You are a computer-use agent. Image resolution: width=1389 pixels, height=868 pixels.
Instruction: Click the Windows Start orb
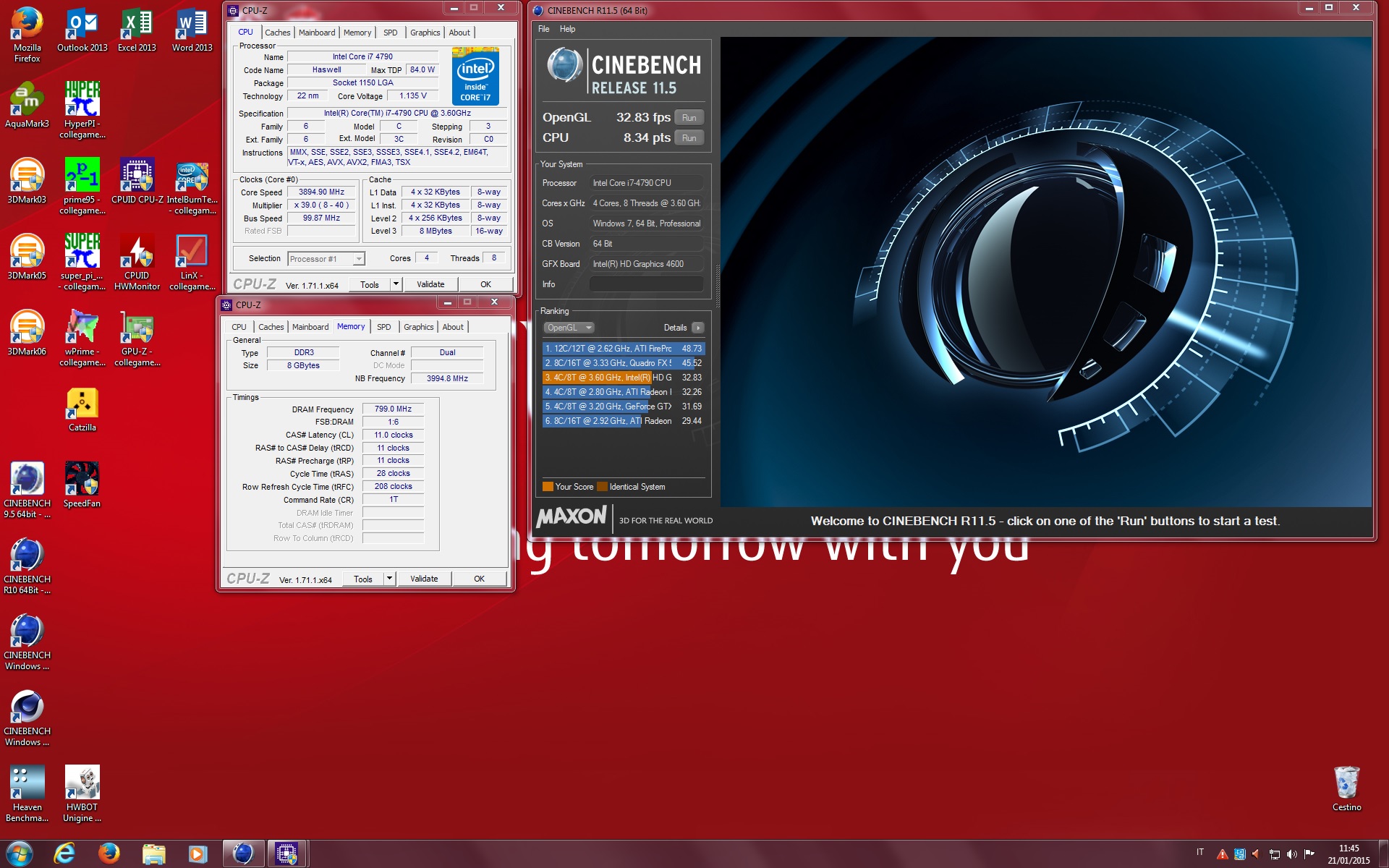click(19, 854)
